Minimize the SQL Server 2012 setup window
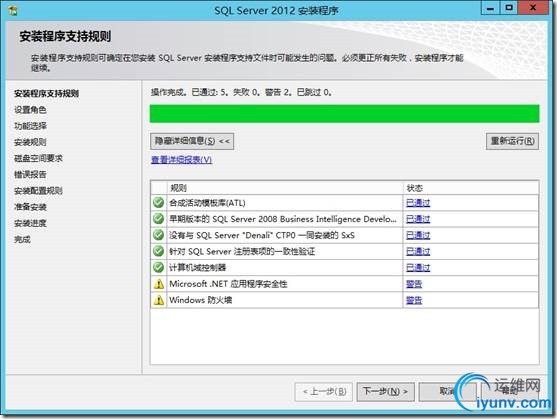Screen dimensions: 557x419 [x=490, y=8]
